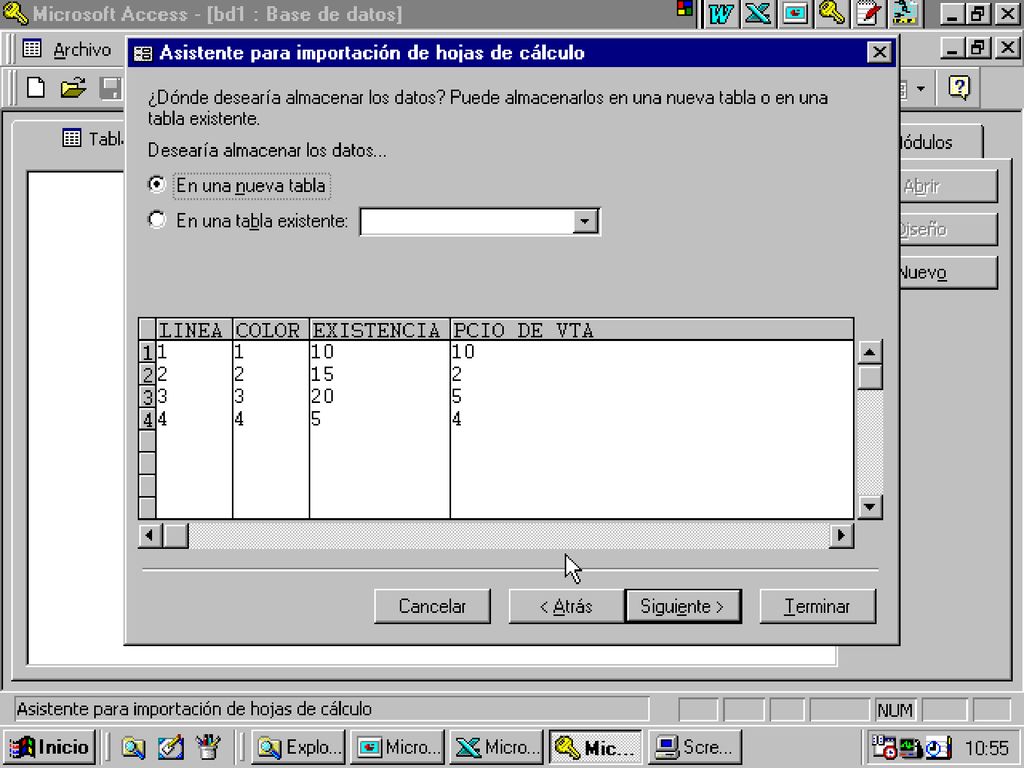The width and height of the screenshot is (1024, 768).
Task: Click the scheduler tray icon with red clock
Action: [x=884, y=747]
